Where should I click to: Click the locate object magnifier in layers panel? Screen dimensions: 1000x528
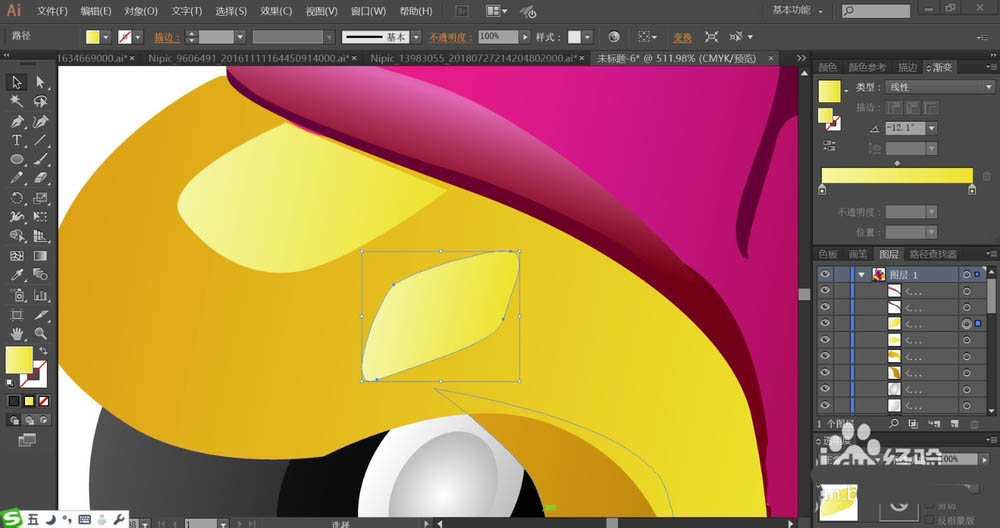point(894,423)
